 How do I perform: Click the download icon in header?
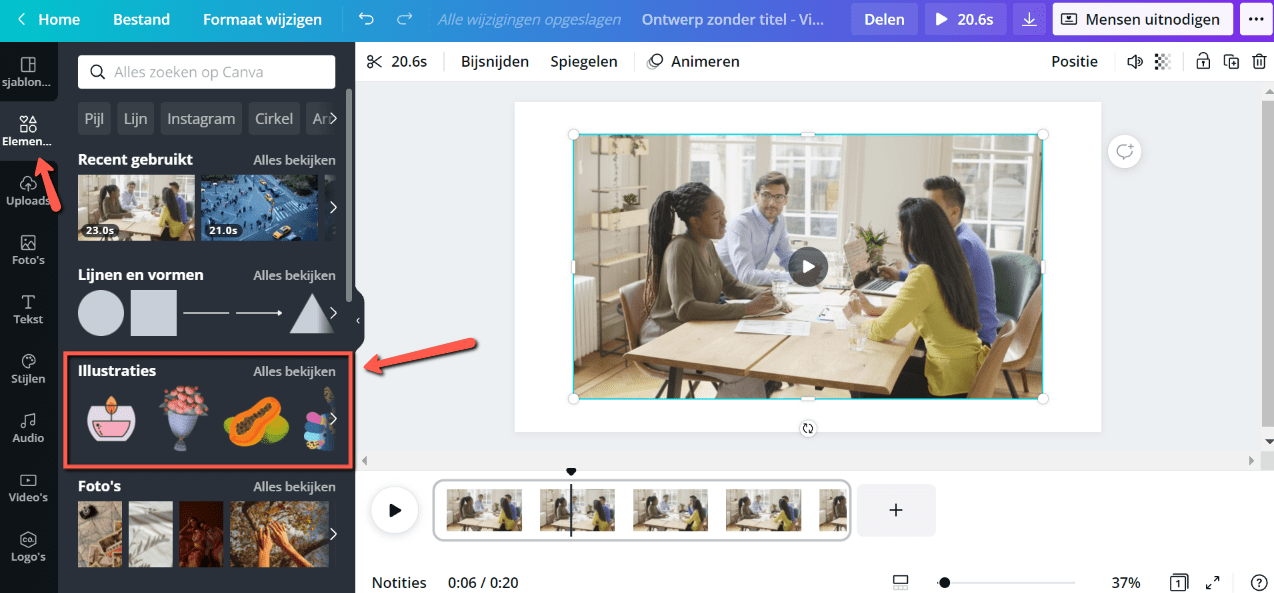(x=1028, y=20)
